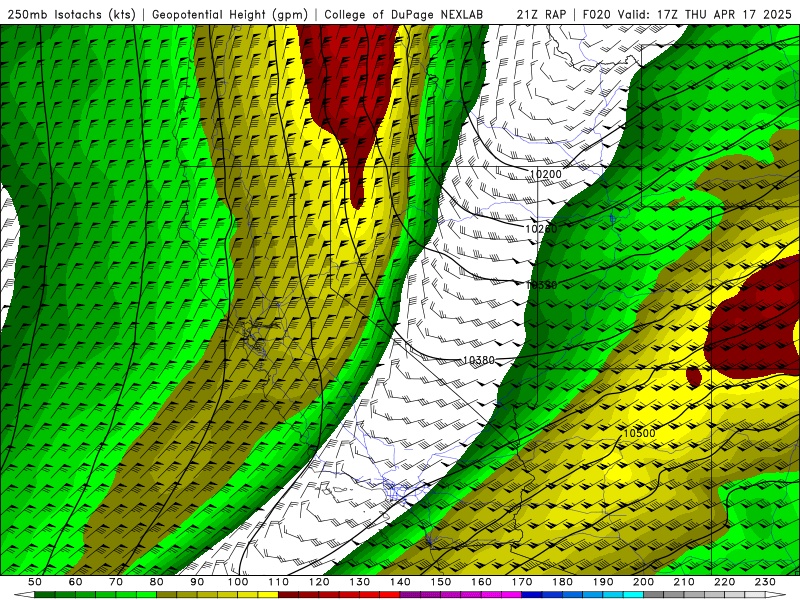This screenshot has height=600, width=800.
Task: Click the 190 value on the color scale
Action: tap(603, 582)
